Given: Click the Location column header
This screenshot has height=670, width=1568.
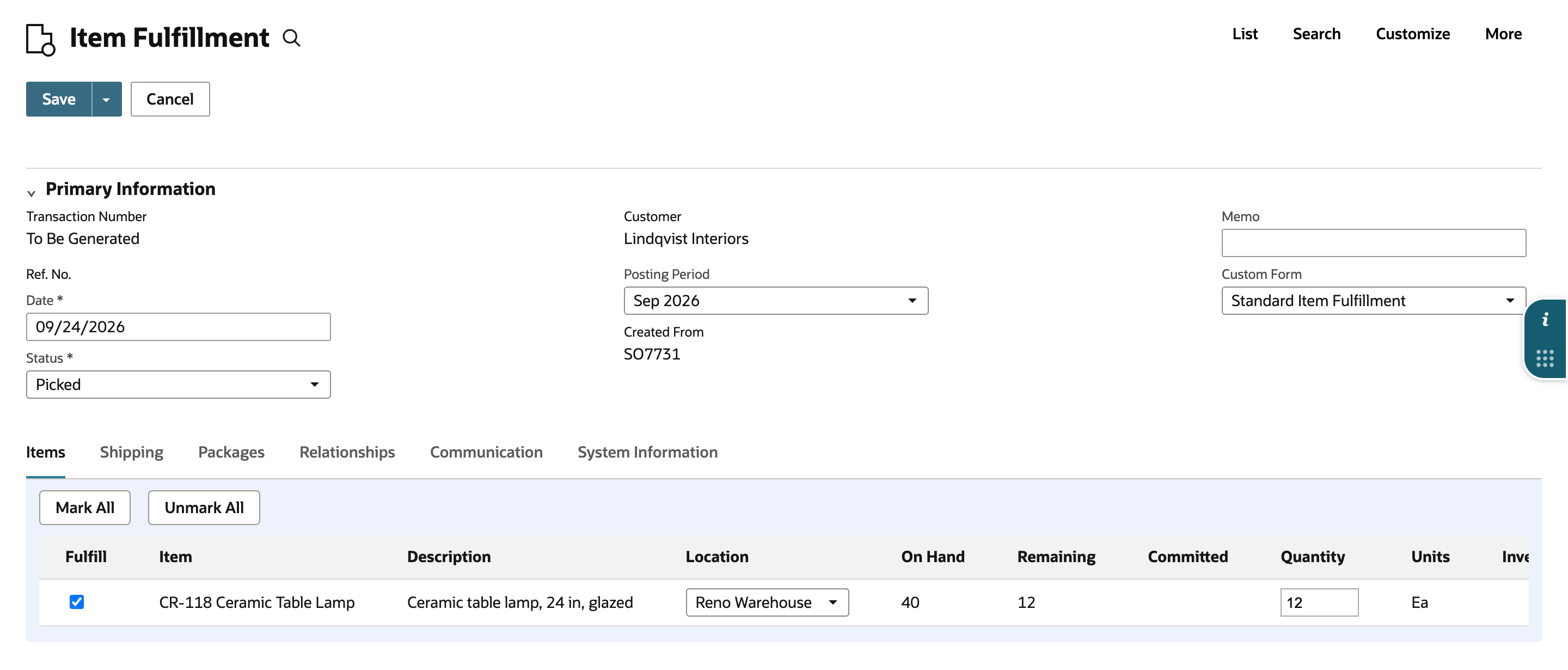Looking at the screenshot, I should pos(717,557).
